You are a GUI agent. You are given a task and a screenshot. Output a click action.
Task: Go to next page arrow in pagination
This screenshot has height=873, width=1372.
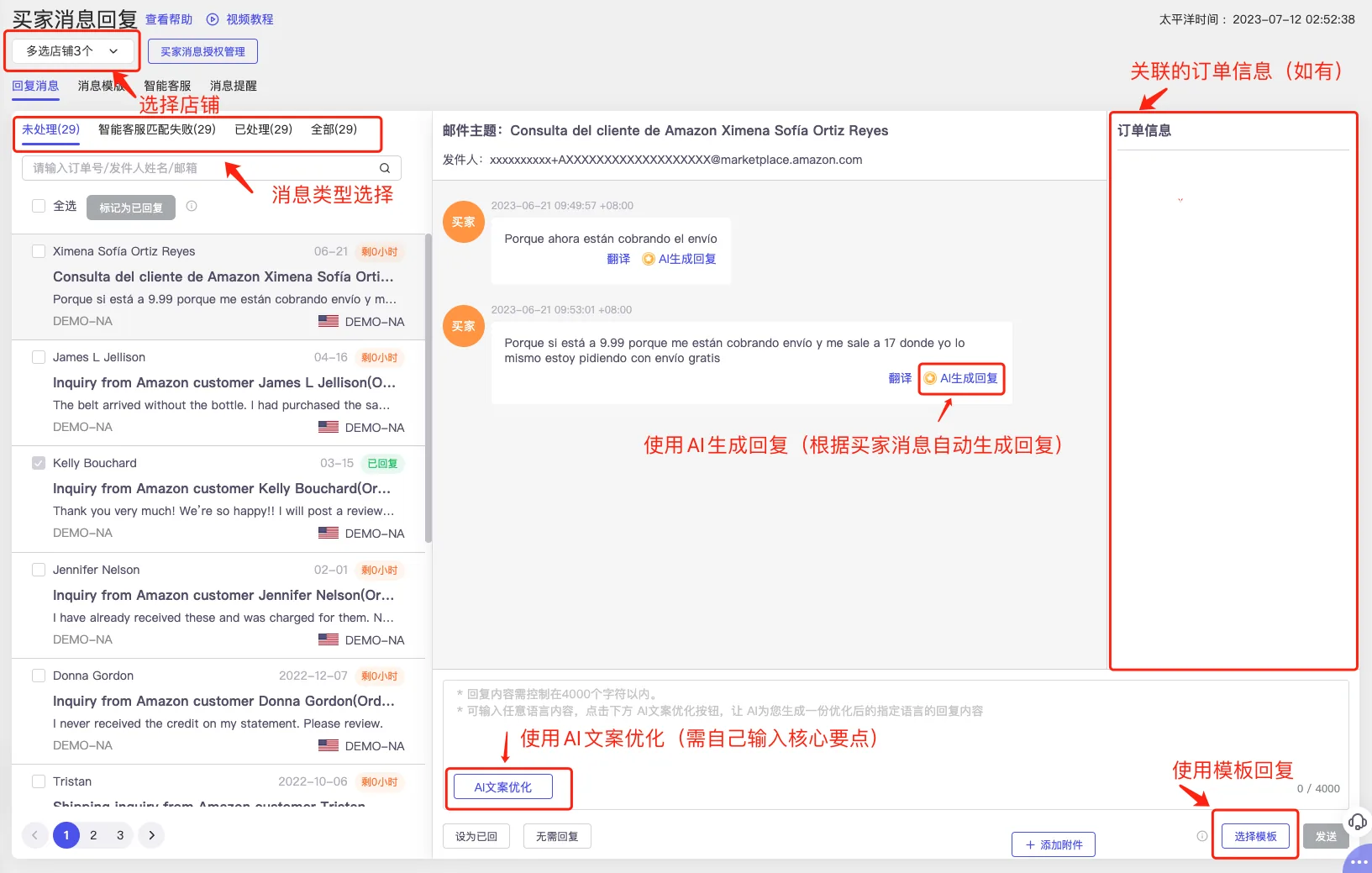151,835
